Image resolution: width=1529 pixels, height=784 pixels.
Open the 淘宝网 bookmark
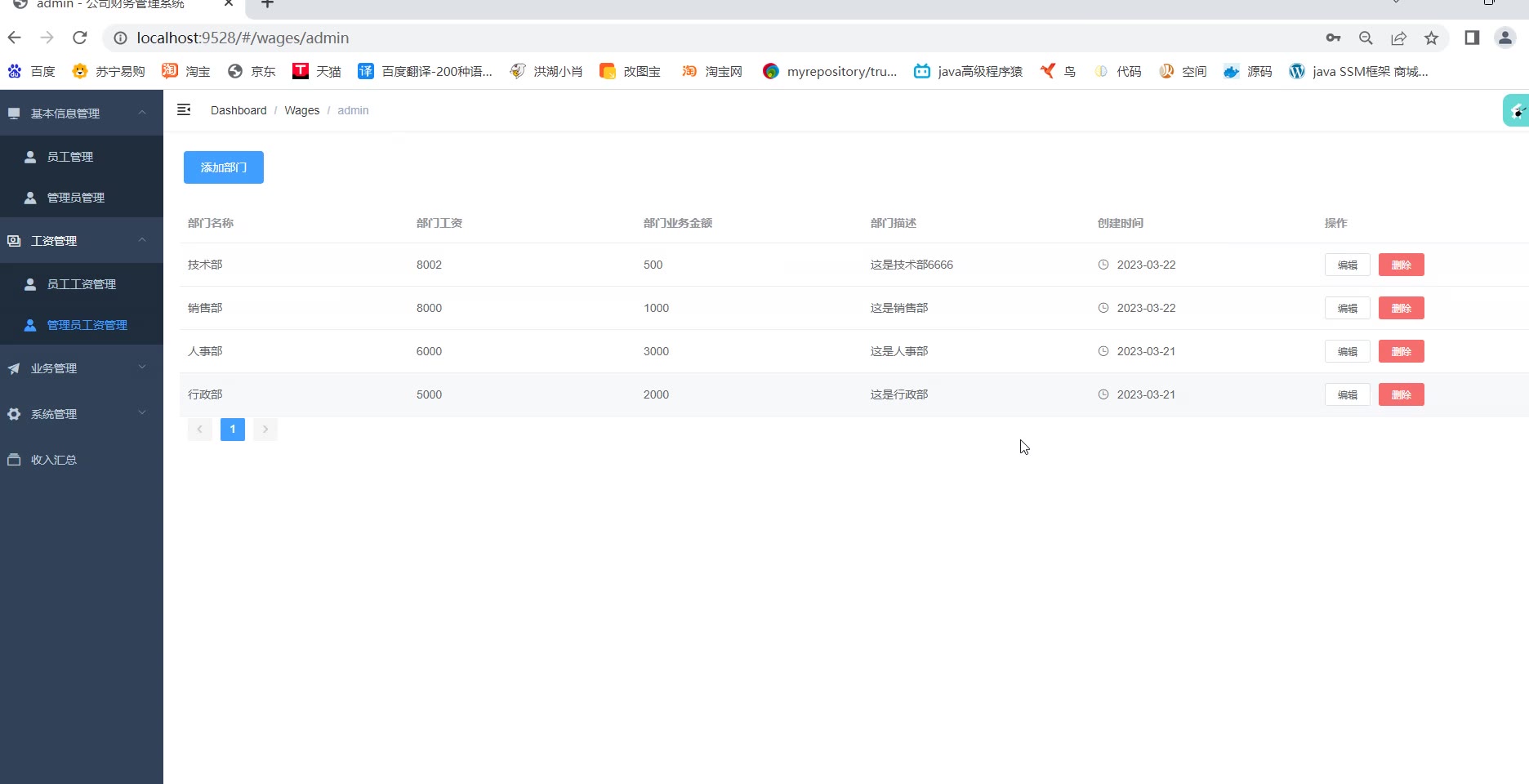pos(712,71)
